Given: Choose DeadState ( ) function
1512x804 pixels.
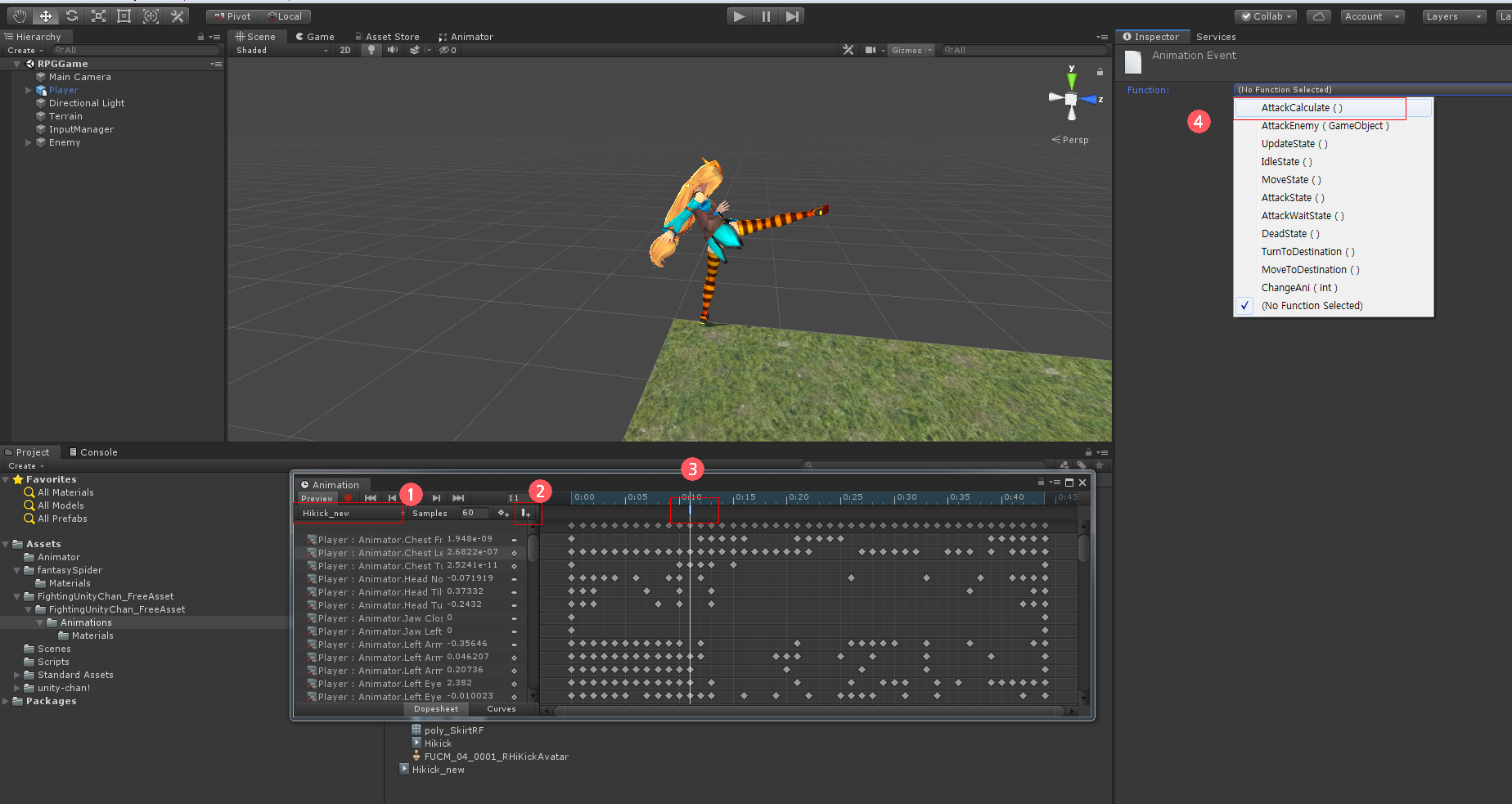Looking at the screenshot, I should 1334,234.
